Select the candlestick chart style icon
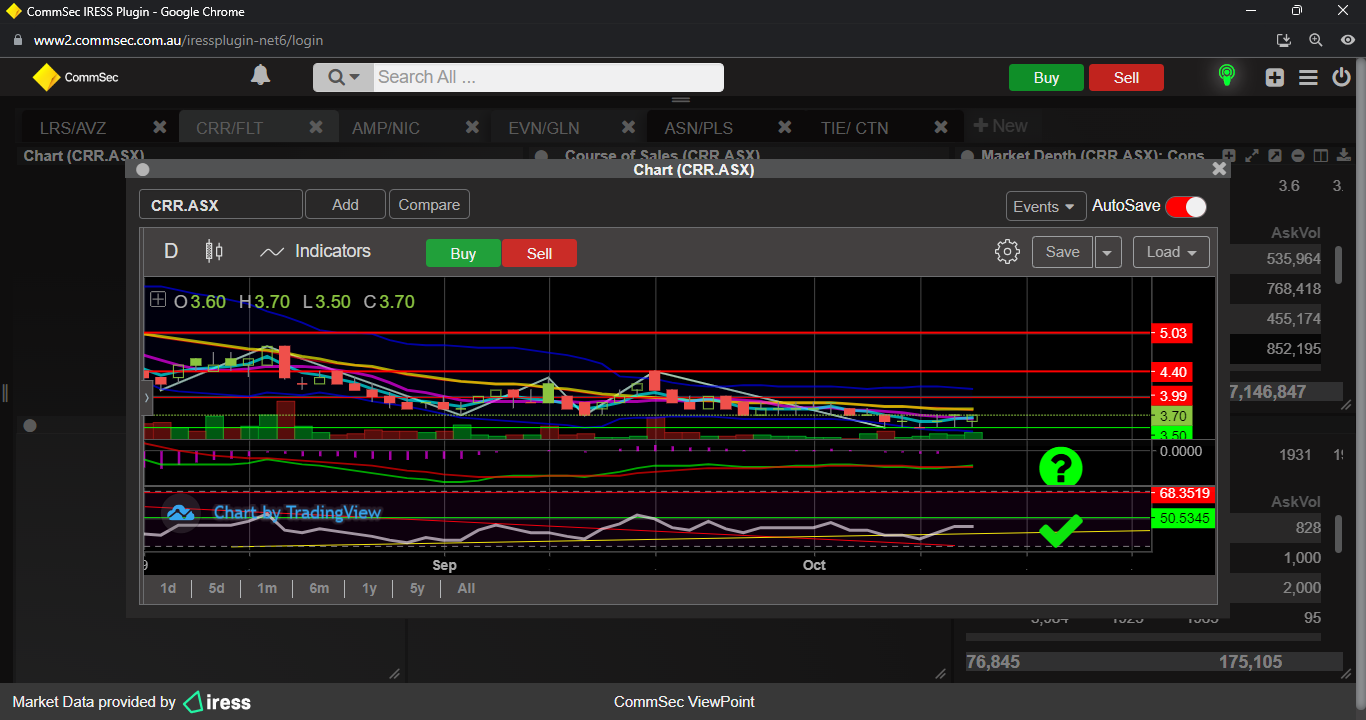Viewport: 1366px width, 720px height. pos(214,252)
